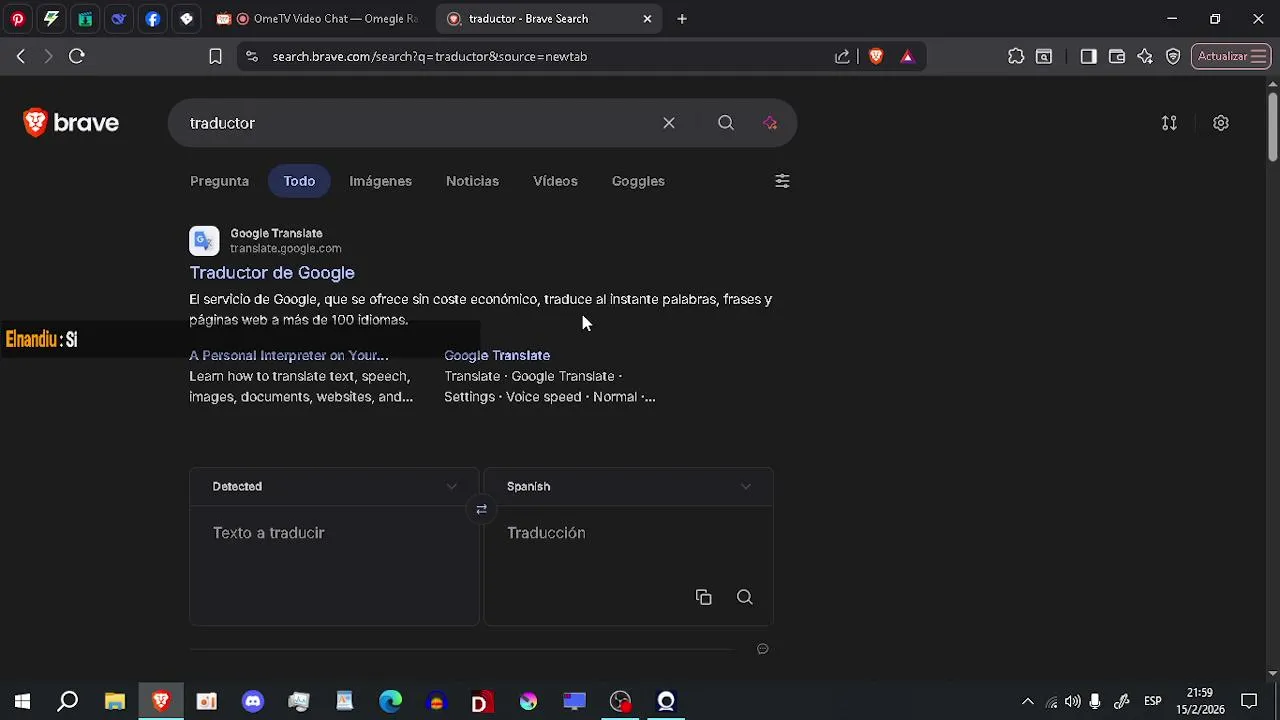Toggle the browser sidebar panel
Screen dimensions: 1280x720
(1088, 56)
